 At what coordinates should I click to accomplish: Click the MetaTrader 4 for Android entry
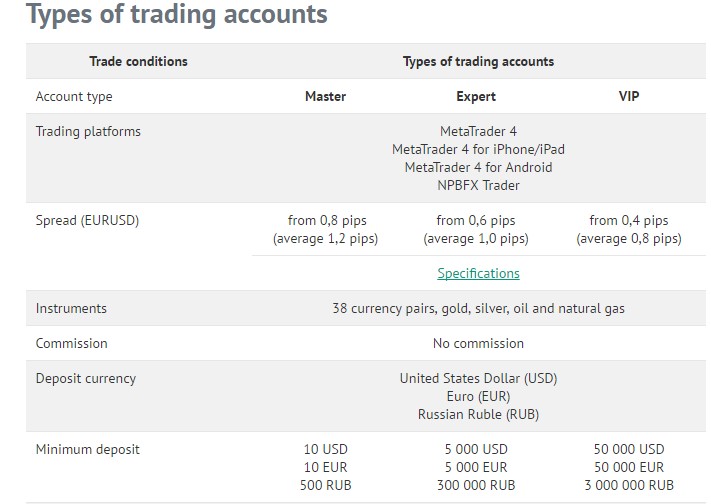478,167
